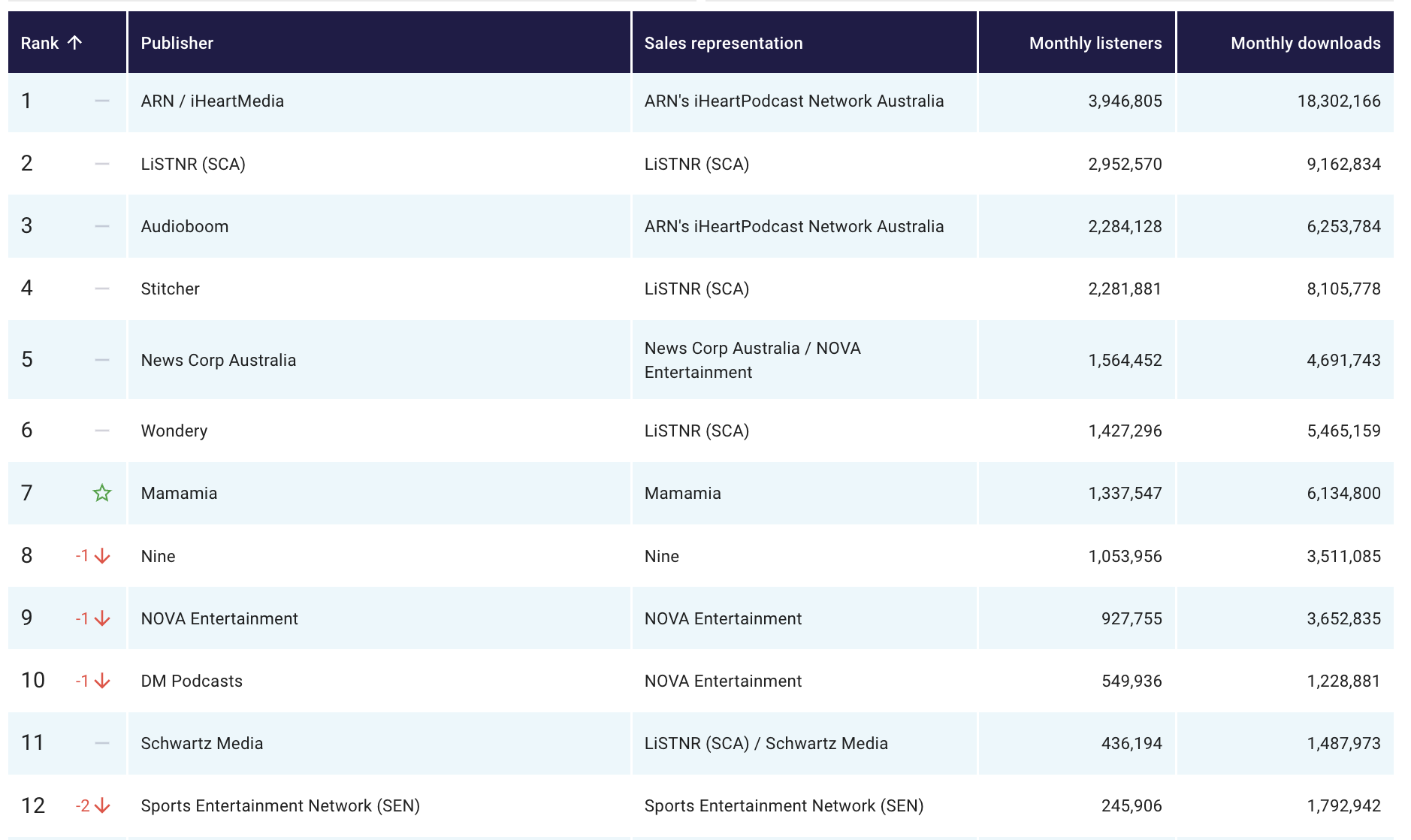This screenshot has height=840, width=1411.
Task: Click monthly downloads value 5,465,159
Action: click(x=1343, y=431)
